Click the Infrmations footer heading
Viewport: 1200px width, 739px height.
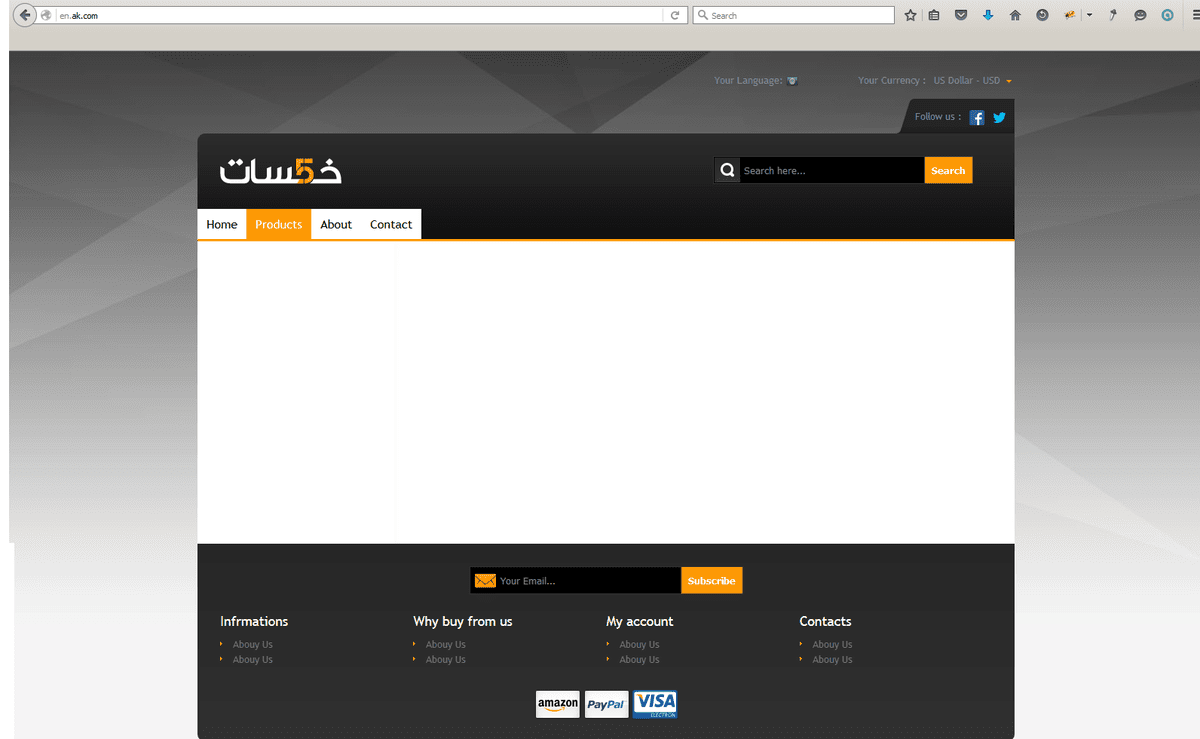click(x=254, y=621)
